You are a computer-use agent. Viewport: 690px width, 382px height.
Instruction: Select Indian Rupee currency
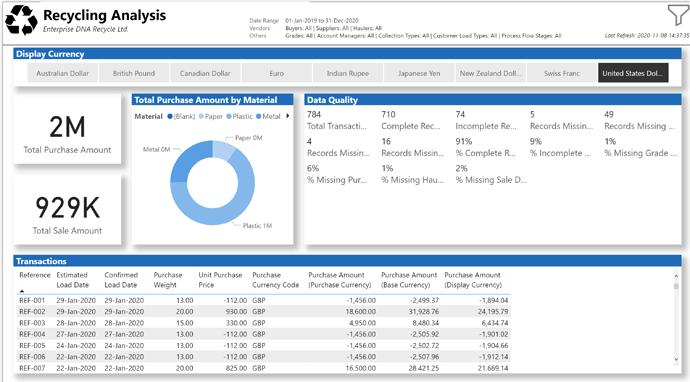coord(348,73)
